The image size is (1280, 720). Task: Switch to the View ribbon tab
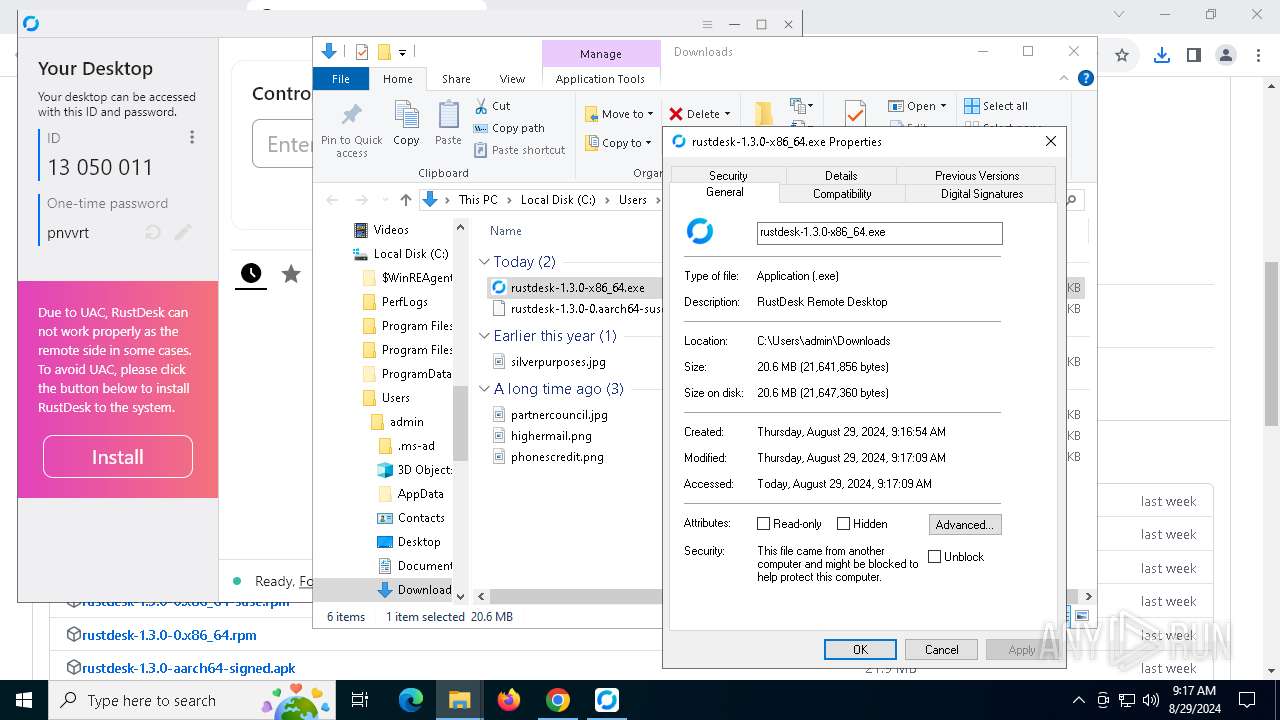click(x=512, y=79)
